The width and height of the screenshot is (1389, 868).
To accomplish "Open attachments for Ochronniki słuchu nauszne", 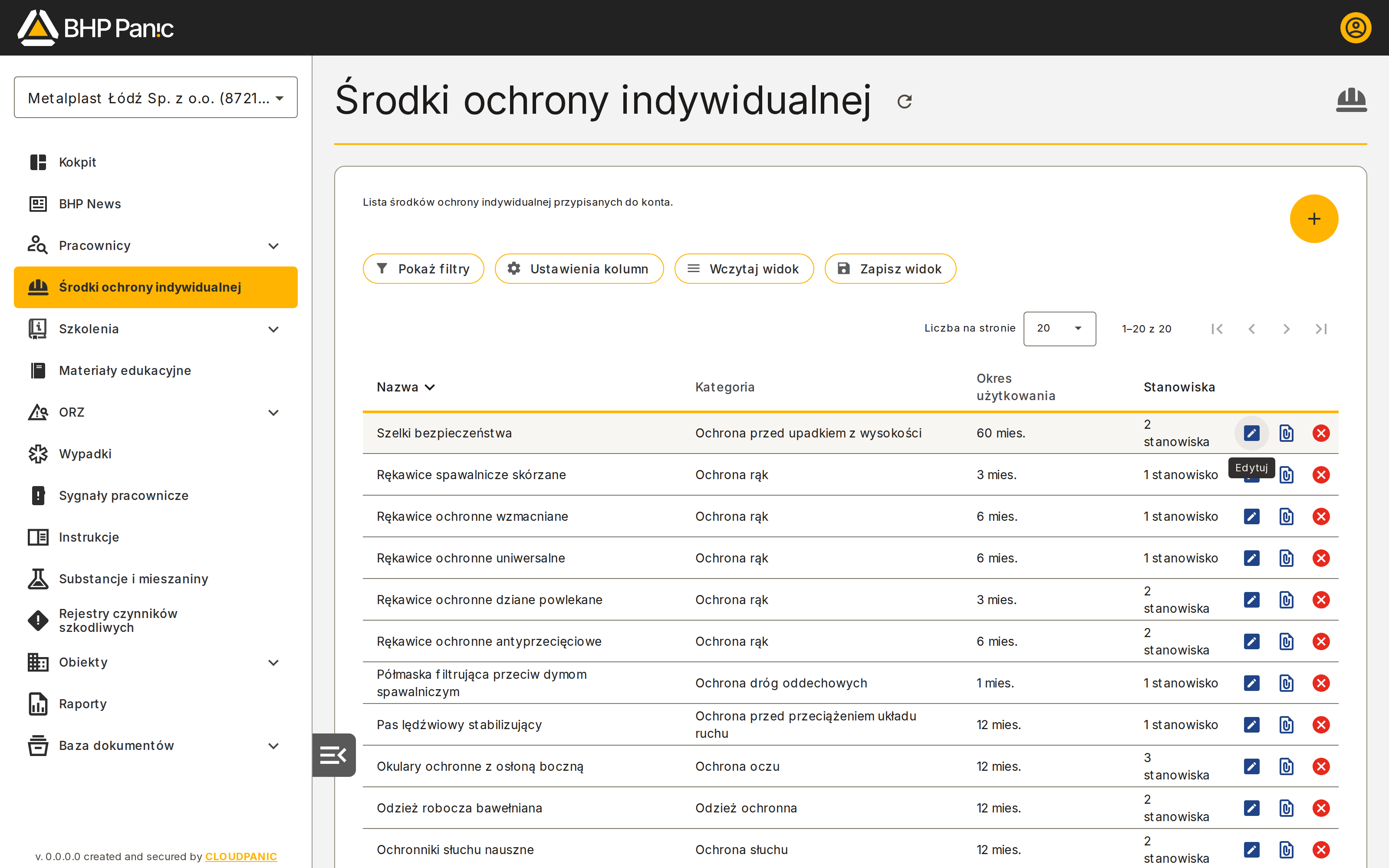I will tap(1286, 850).
